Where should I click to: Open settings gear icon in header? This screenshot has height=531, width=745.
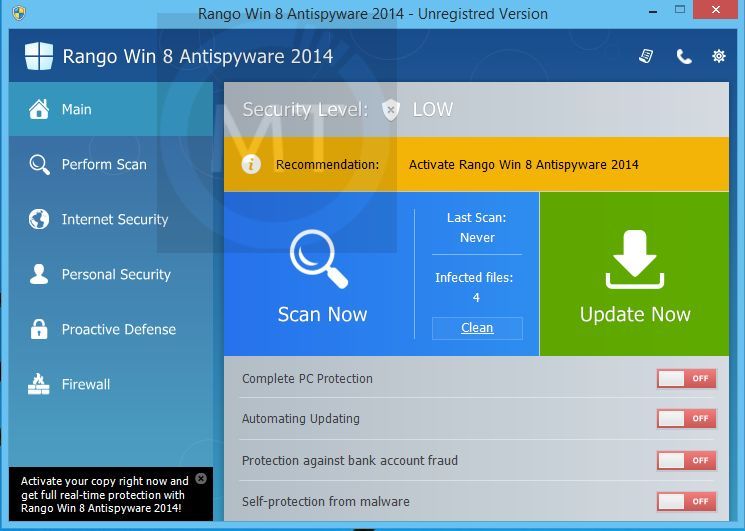coord(718,56)
